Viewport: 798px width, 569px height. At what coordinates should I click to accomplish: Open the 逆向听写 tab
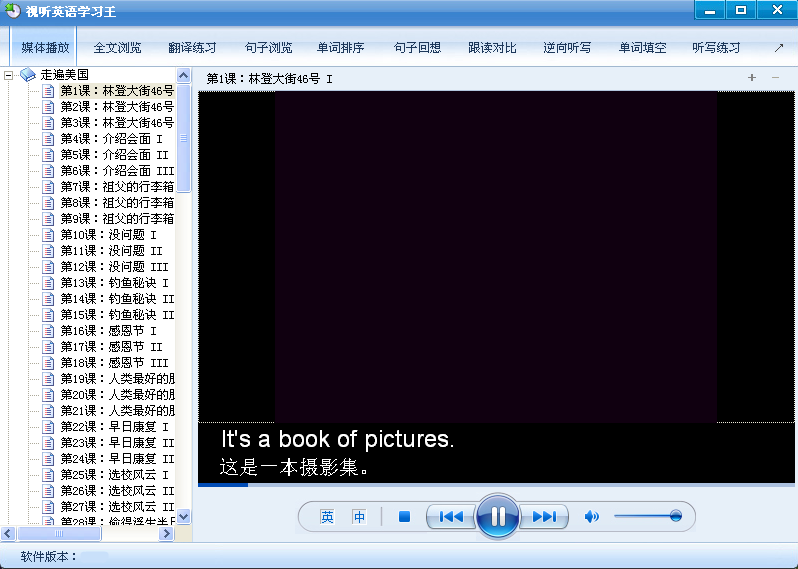[567, 48]
